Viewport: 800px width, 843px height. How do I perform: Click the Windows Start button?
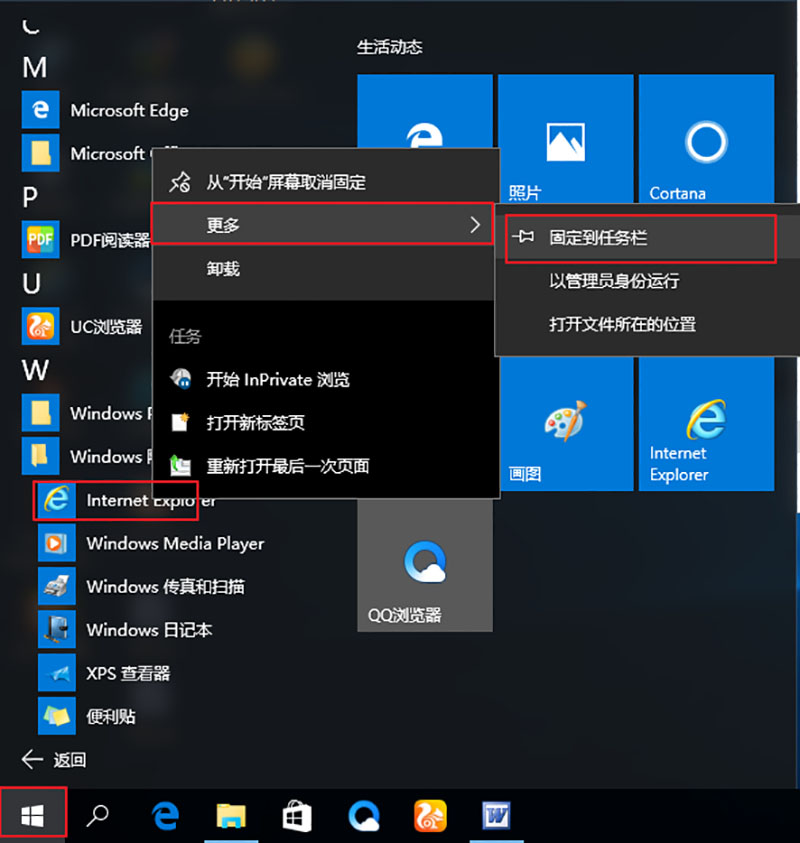pyautogui.click(x=33, y=815)
